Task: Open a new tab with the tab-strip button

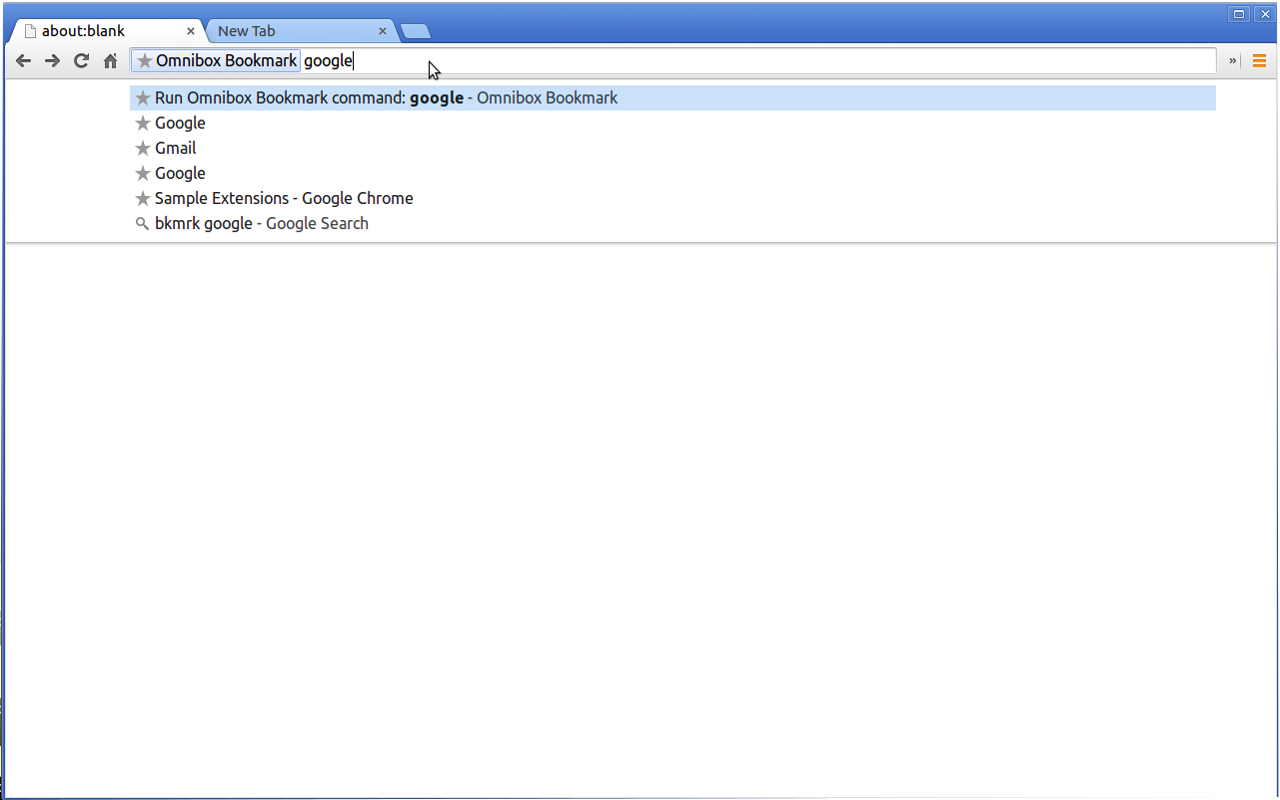Action: tap(416, 32)
